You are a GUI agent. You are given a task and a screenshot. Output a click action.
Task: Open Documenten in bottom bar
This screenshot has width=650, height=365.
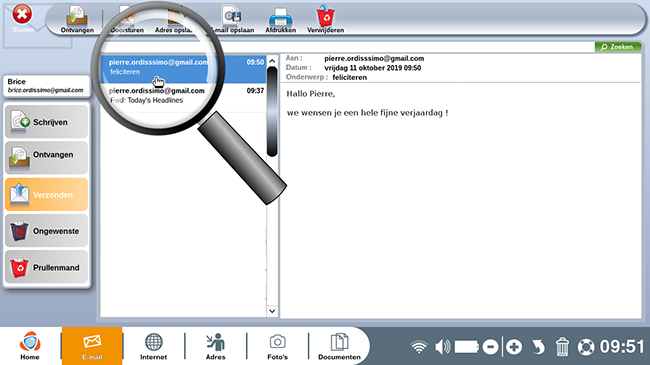pos(339,346)
